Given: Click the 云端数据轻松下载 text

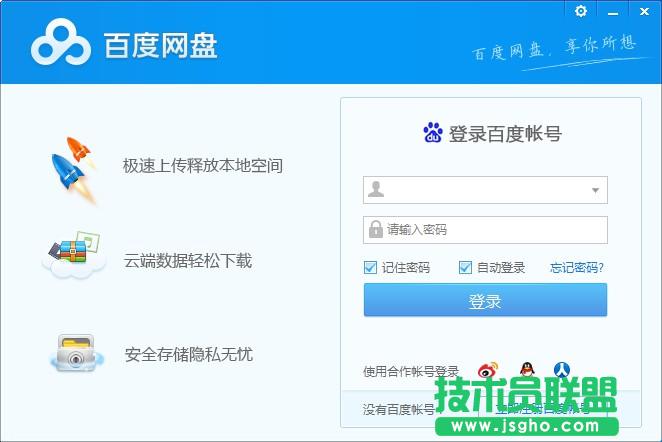Looking at the screenshot, I should click(x=187, y=260).
